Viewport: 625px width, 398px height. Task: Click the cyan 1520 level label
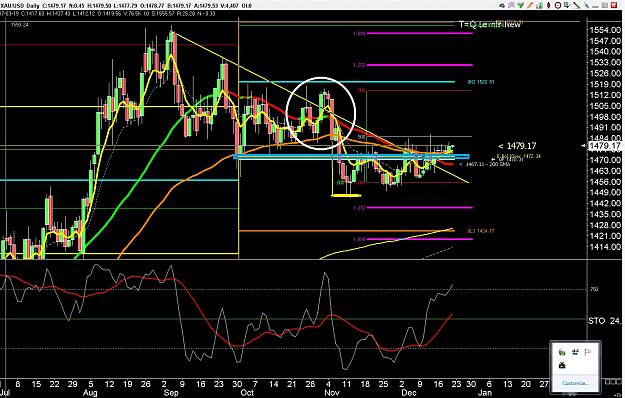pos(481,82)
